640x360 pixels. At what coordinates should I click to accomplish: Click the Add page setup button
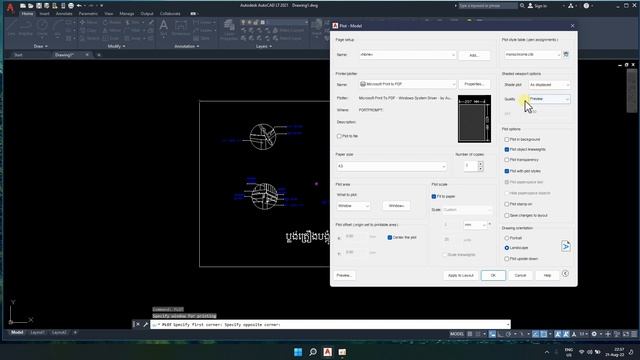tap(474, 55)
